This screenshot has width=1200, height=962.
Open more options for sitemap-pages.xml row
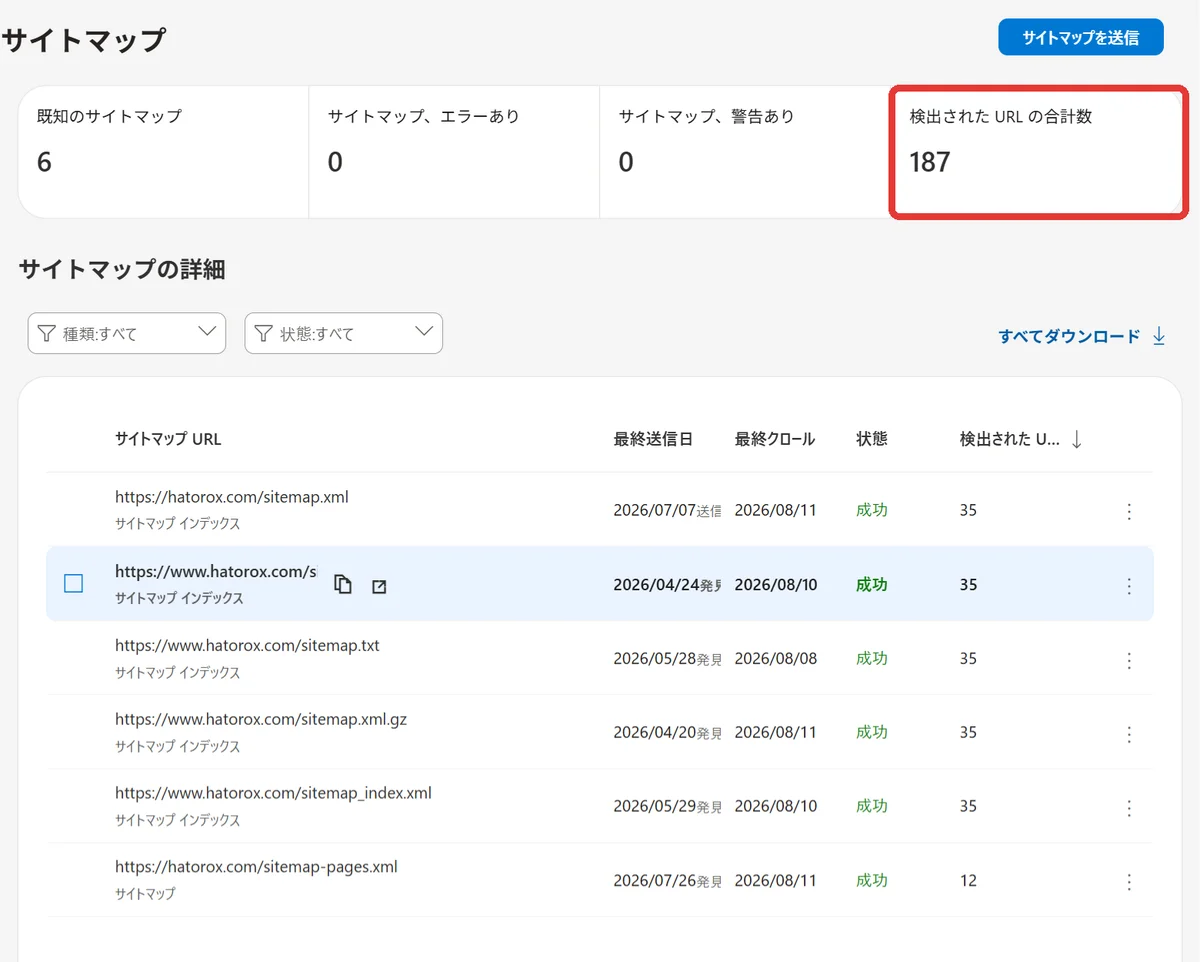point(1129,882)
